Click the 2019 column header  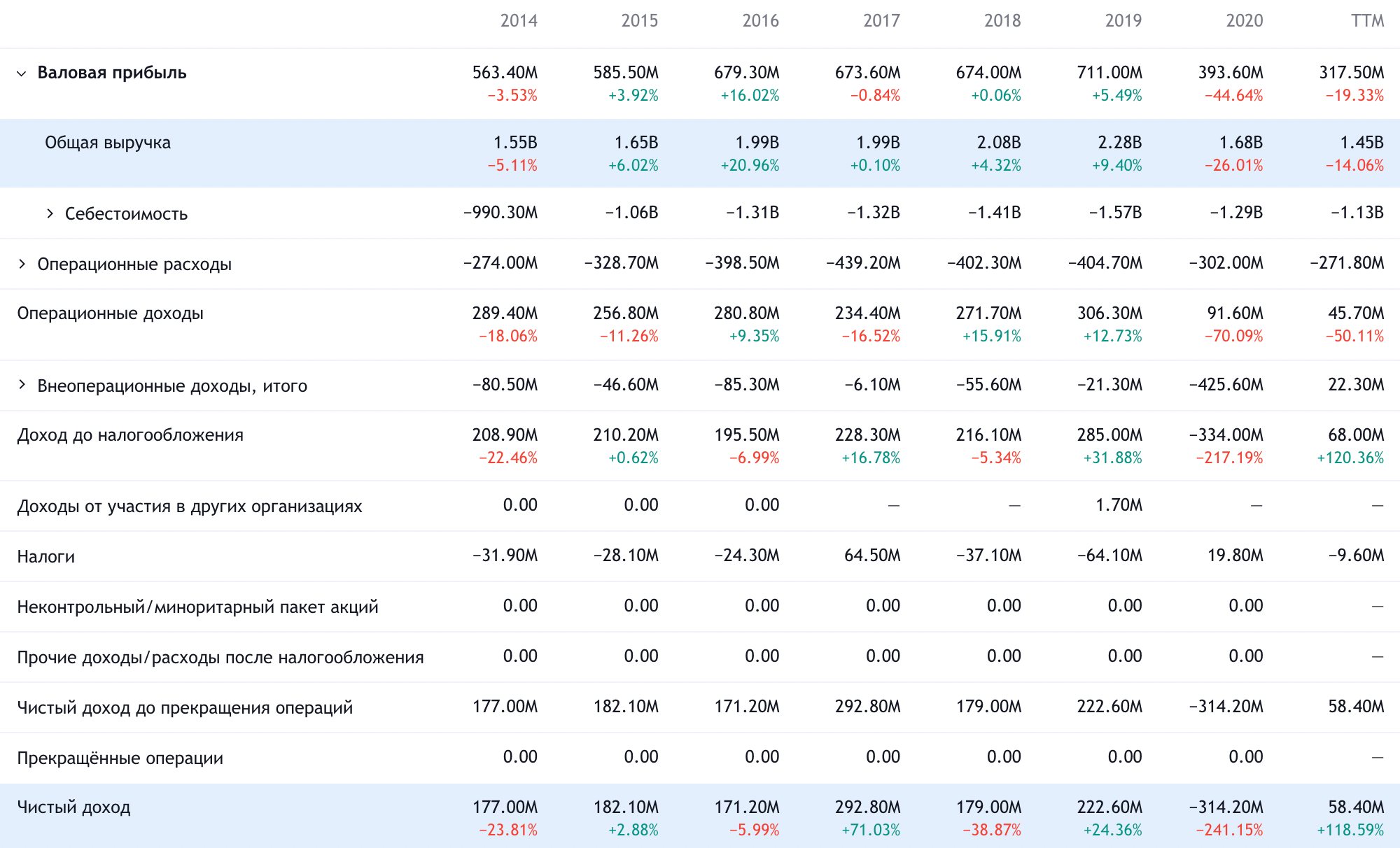[x=1123, y=21]
